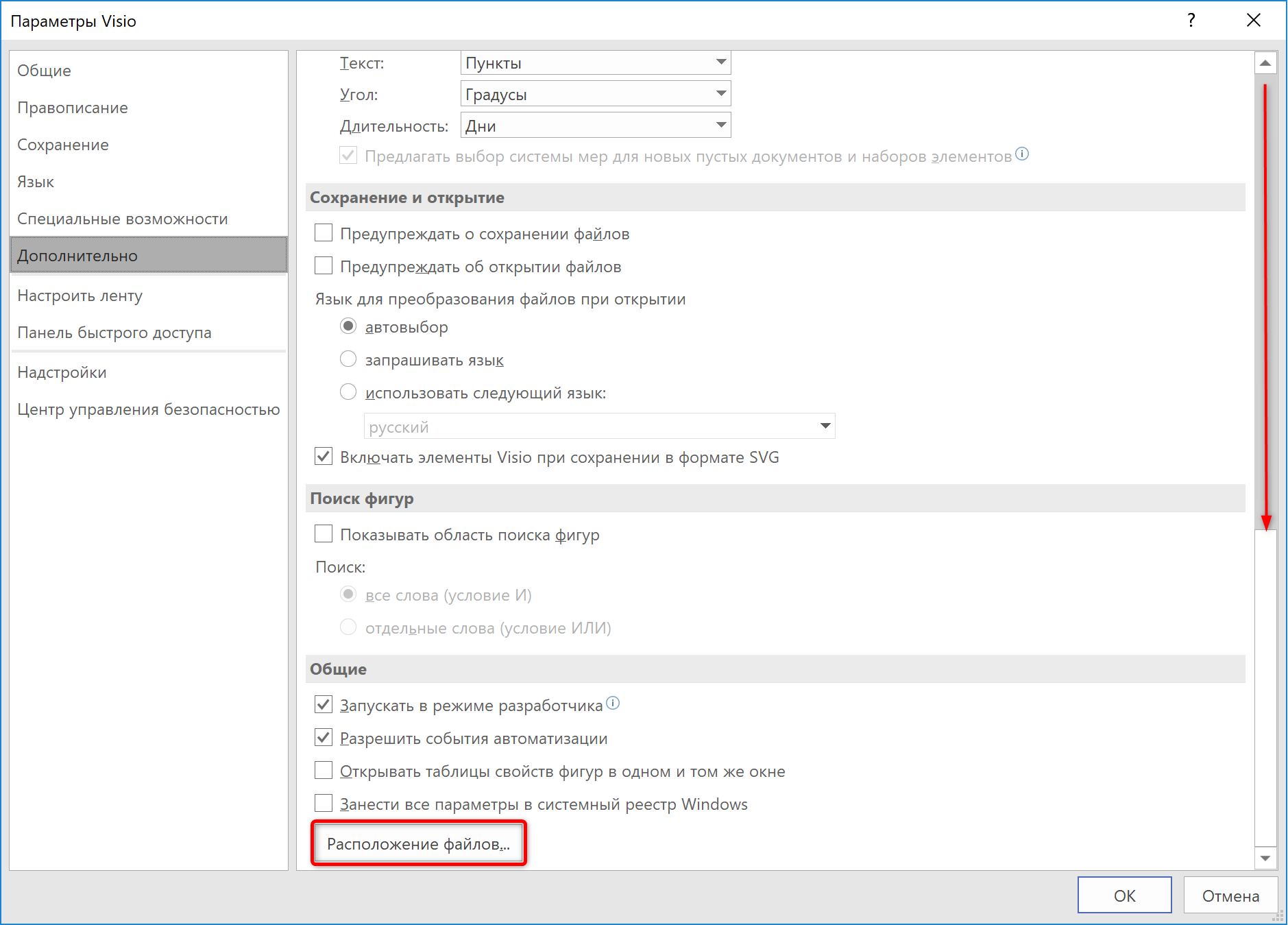Viewport: 1288px width, 925px height.
Task: Switch to Правописание category
Action: [x=149, y=108]
